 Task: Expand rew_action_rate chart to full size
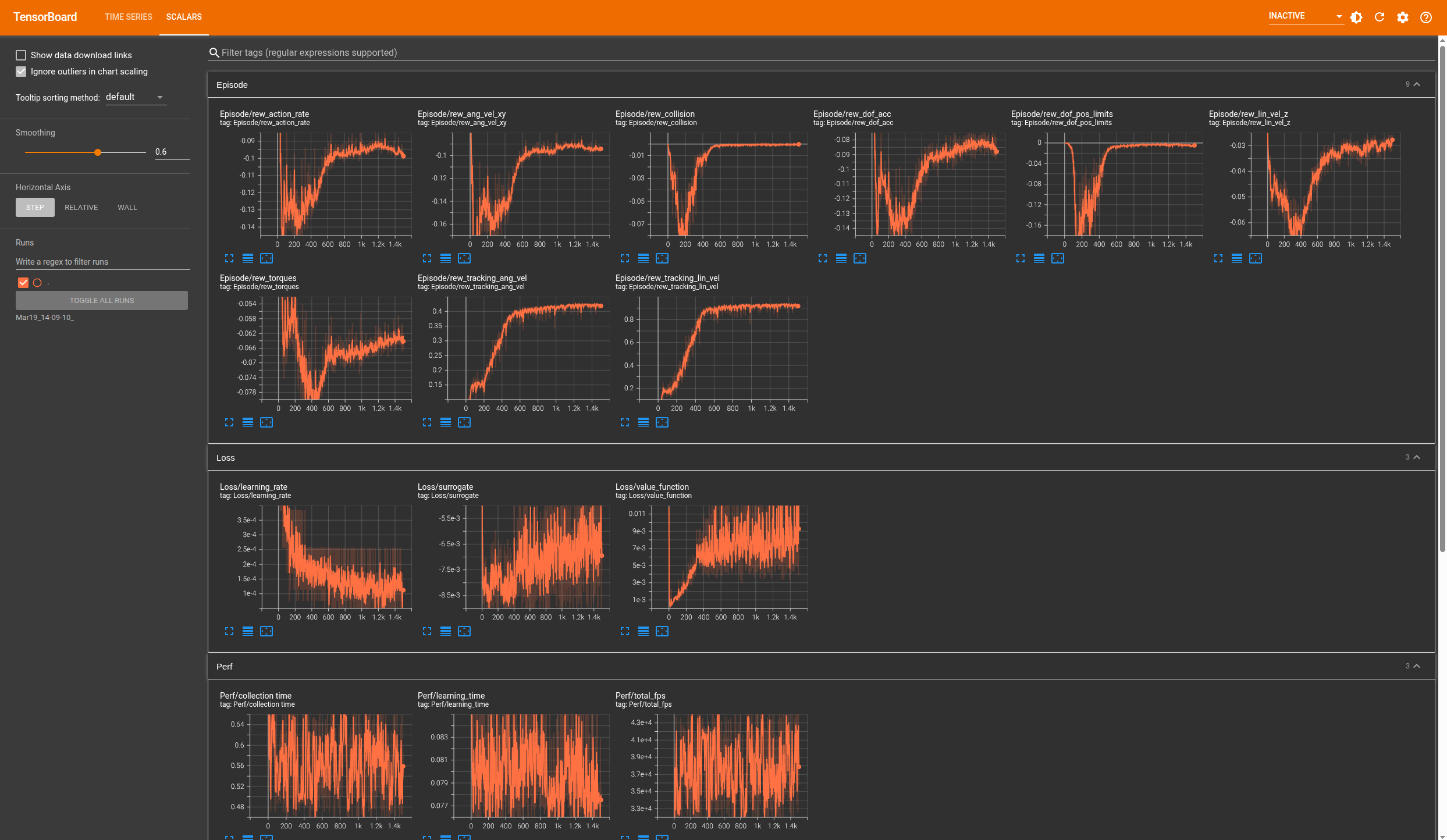point(229,258)
